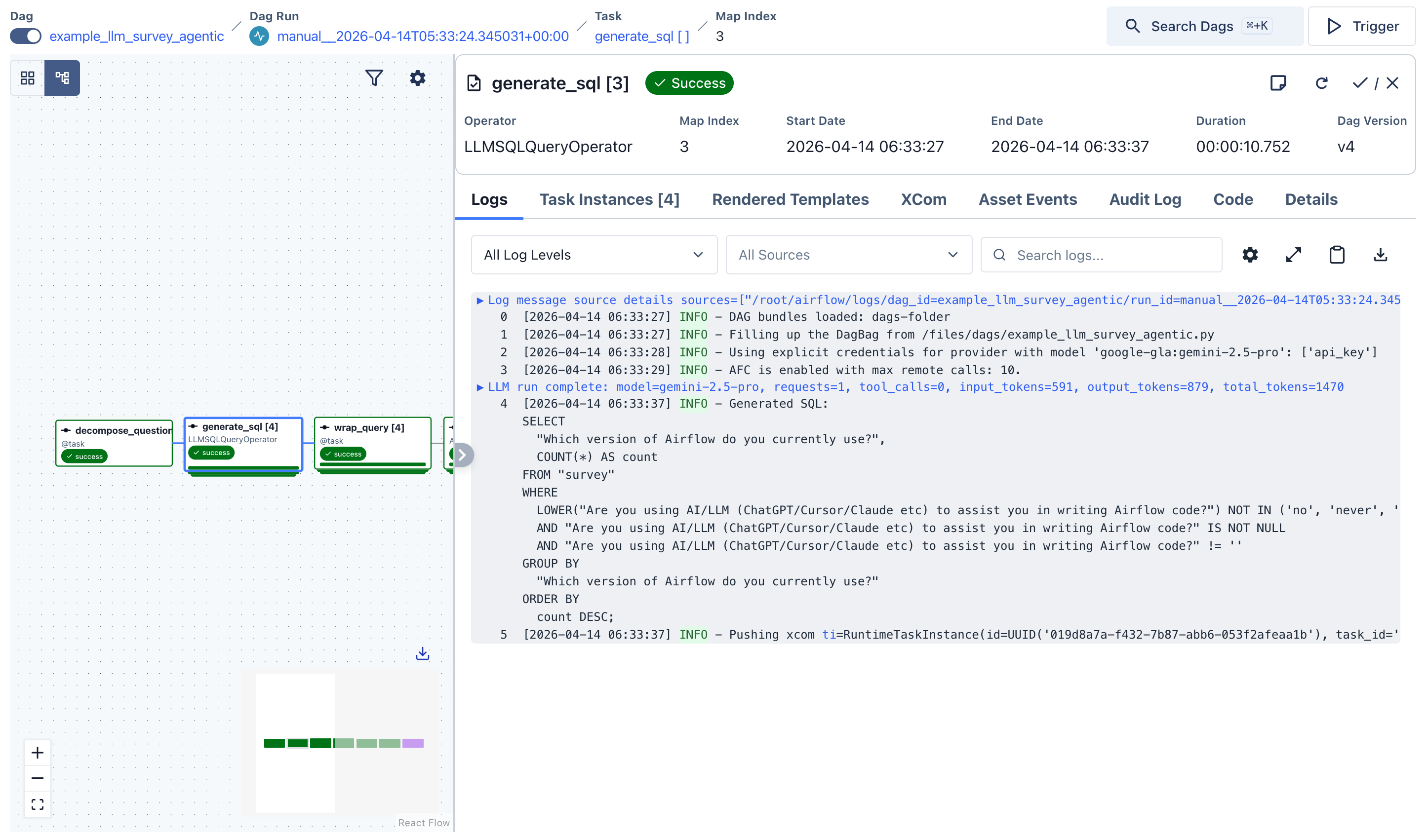This screenshot has height=840, width=1428.
Task: Switch to the XCom tab
Action: click(923, 199)
